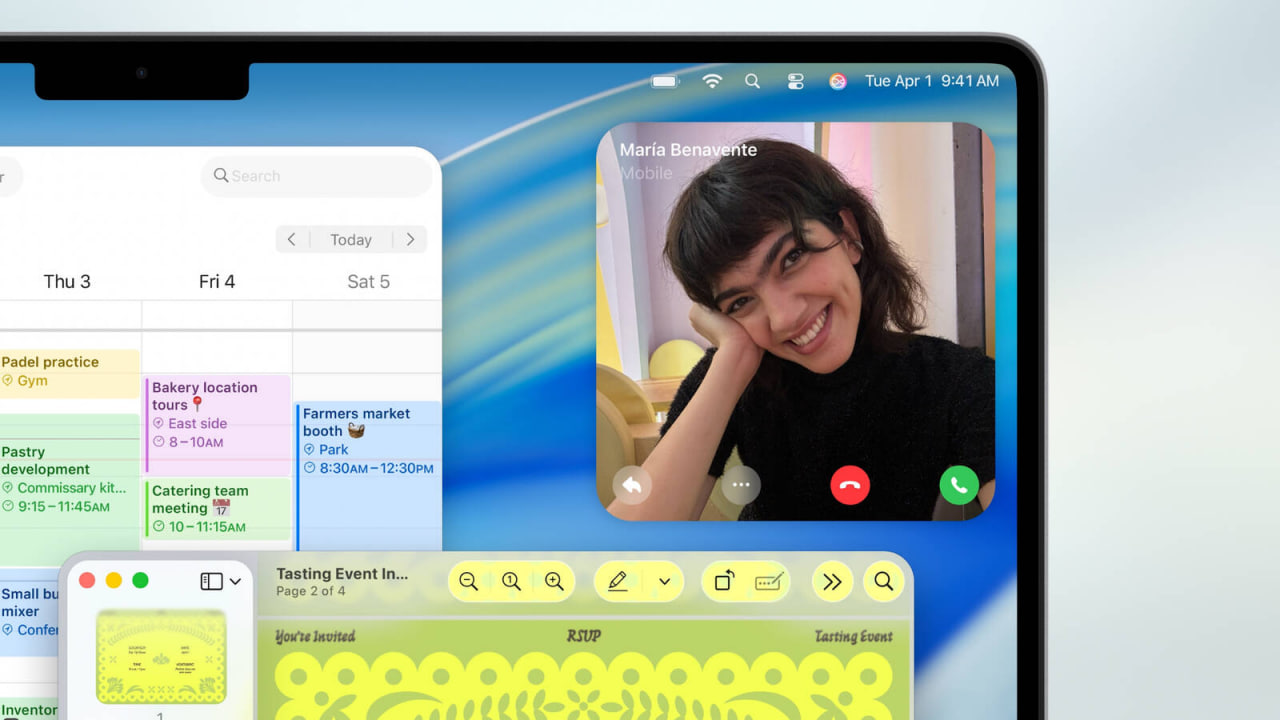This screenshot has width=1280, height=720.
Task: Rotate the invitation page
Action: tap(724, 581)
